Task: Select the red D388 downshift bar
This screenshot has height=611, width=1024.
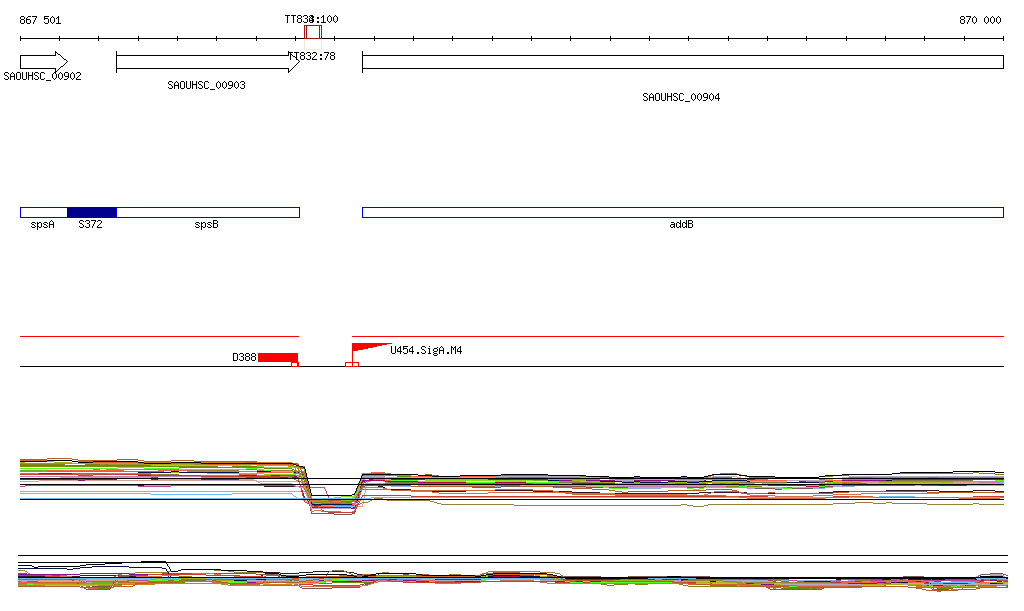Action: click(277, 357)
